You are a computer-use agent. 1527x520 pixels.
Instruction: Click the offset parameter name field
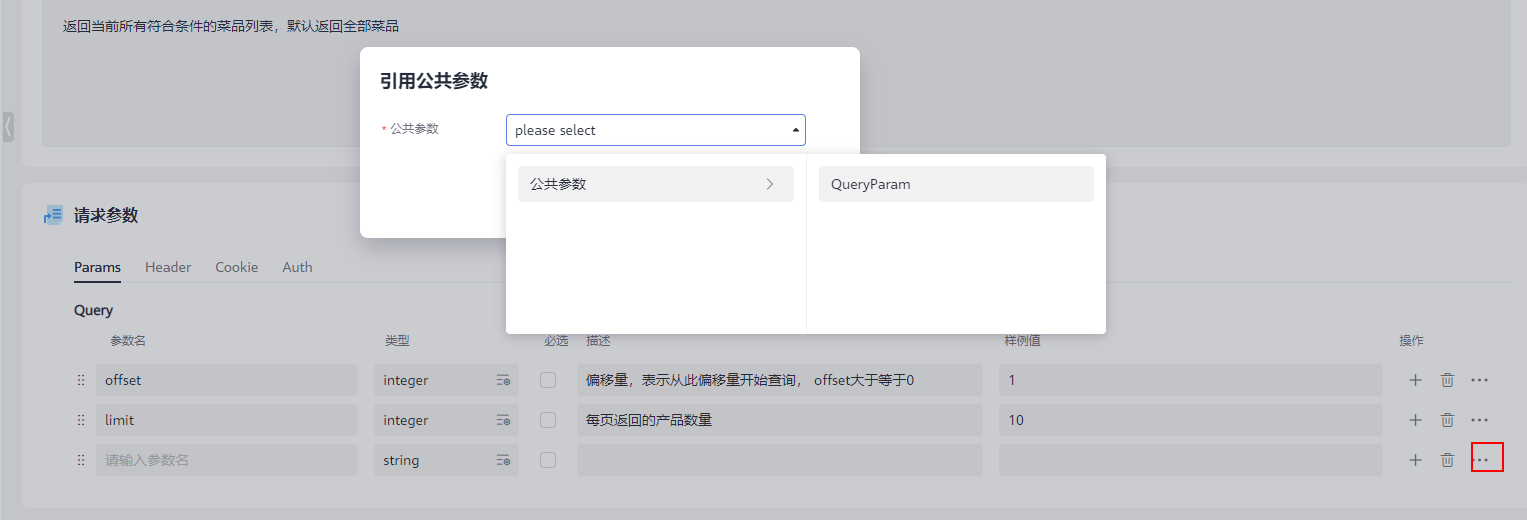tap(227, 380)
